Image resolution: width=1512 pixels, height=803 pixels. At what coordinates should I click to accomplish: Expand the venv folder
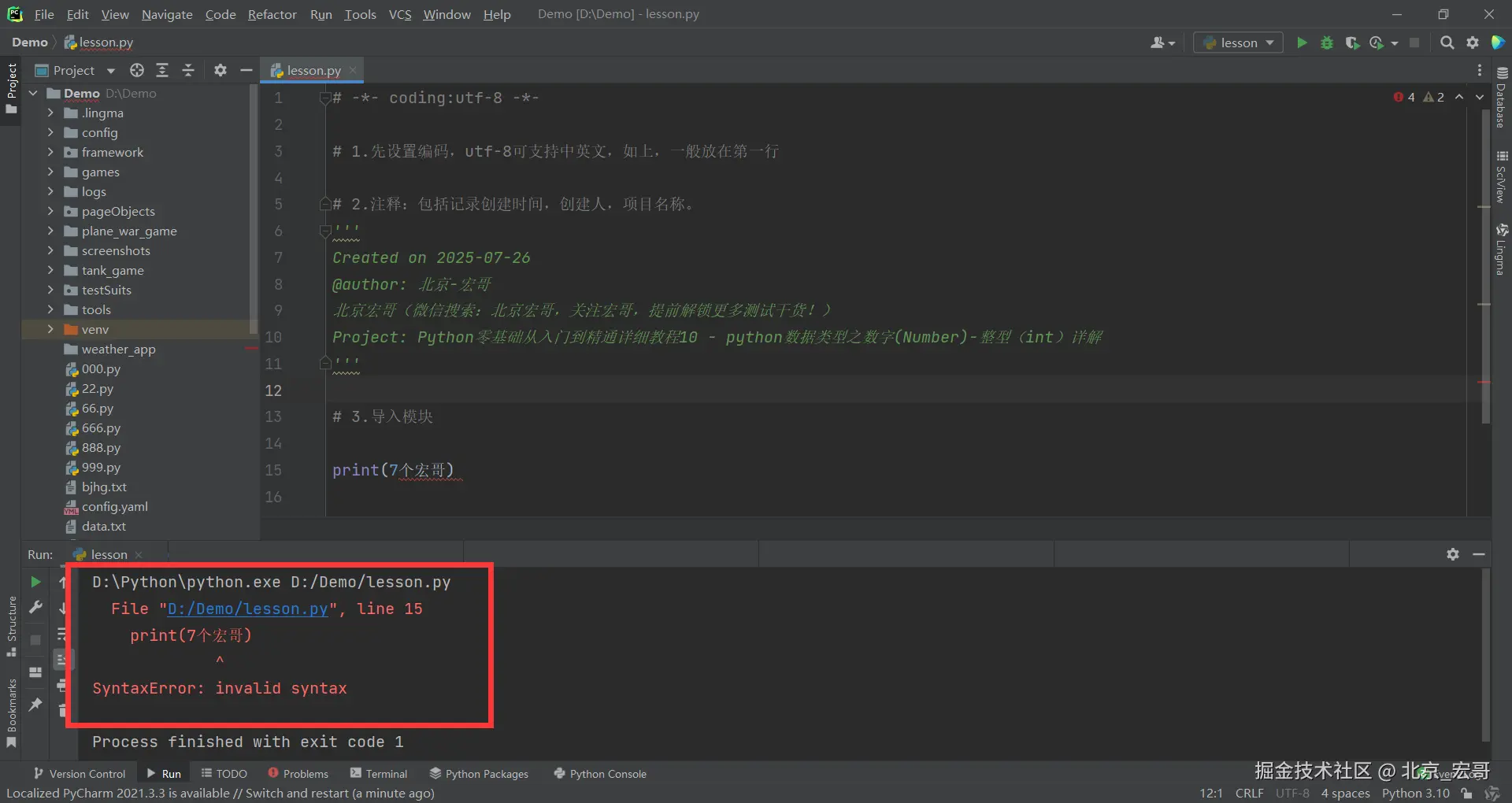pos(50,329)
